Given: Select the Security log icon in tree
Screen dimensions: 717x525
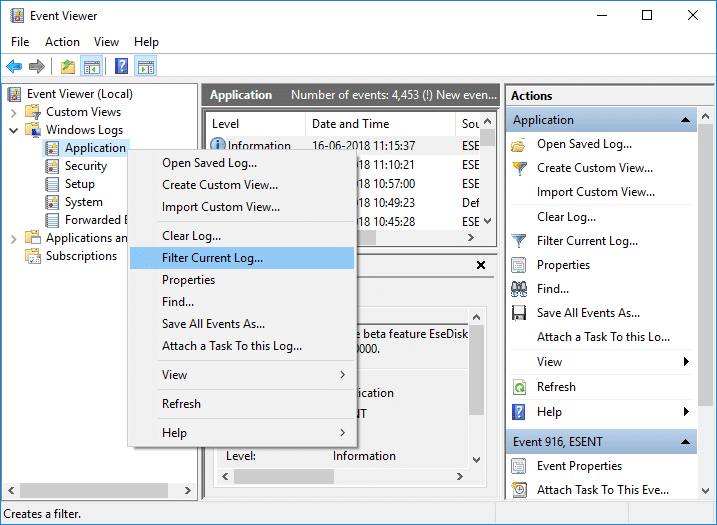Looking at the screenshot, I should coord(52,166).
